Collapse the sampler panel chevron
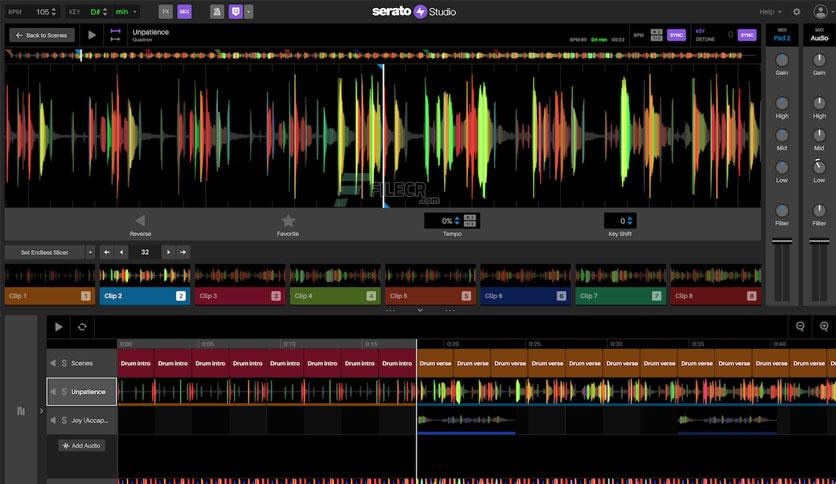Screen dimensions: 836x484 pos(420,310)
